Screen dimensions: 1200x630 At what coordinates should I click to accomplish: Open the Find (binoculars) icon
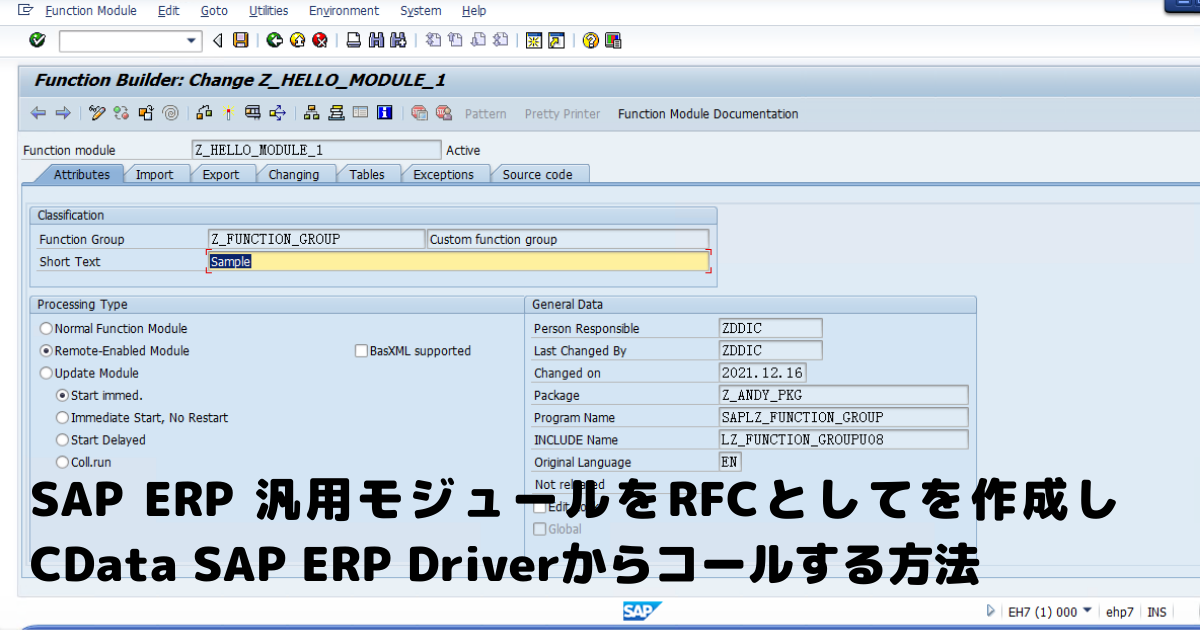(x=374, y=41)
